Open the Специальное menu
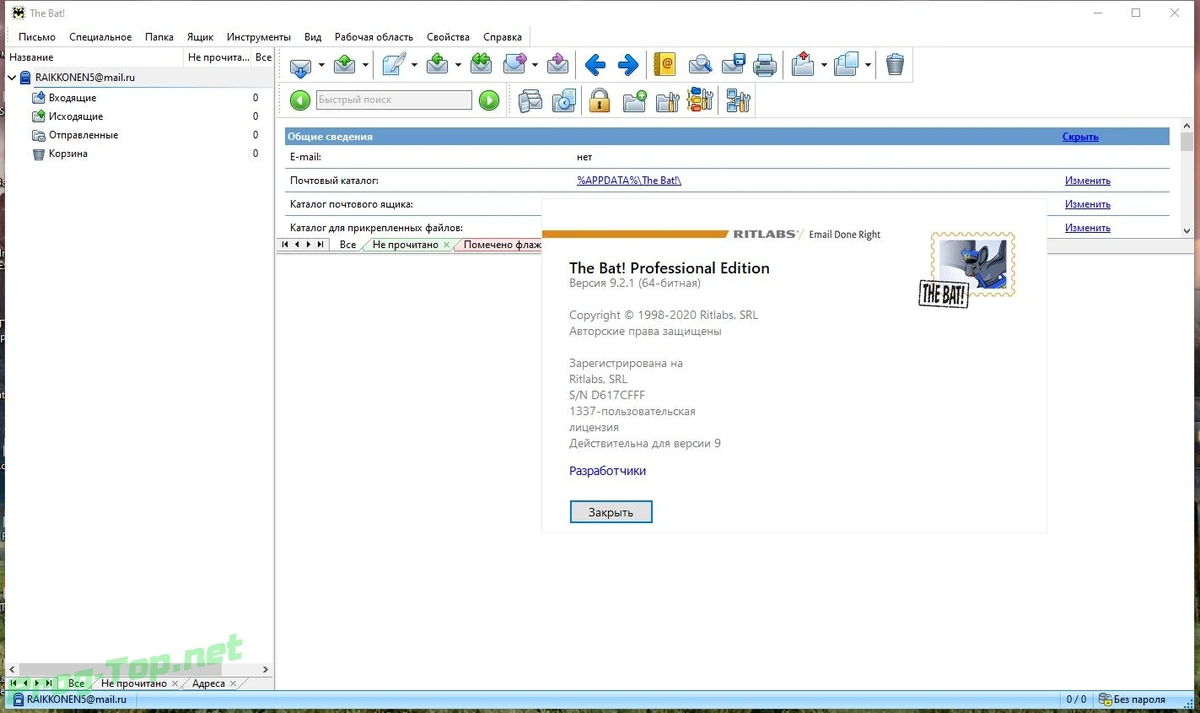Viewport: 1200px width, 713px height. coord(100,37)
